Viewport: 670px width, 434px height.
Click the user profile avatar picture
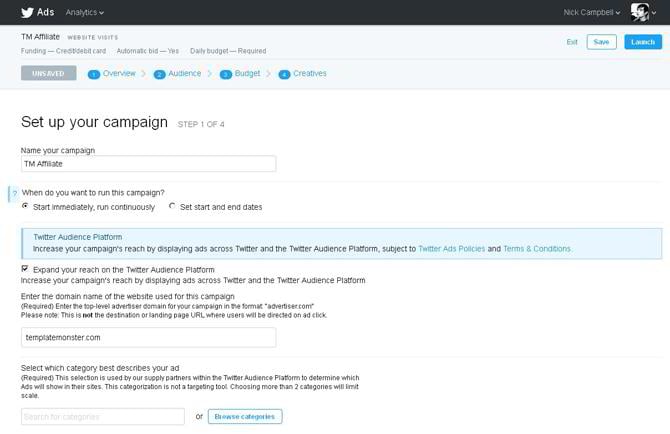(x=639, y=12)
